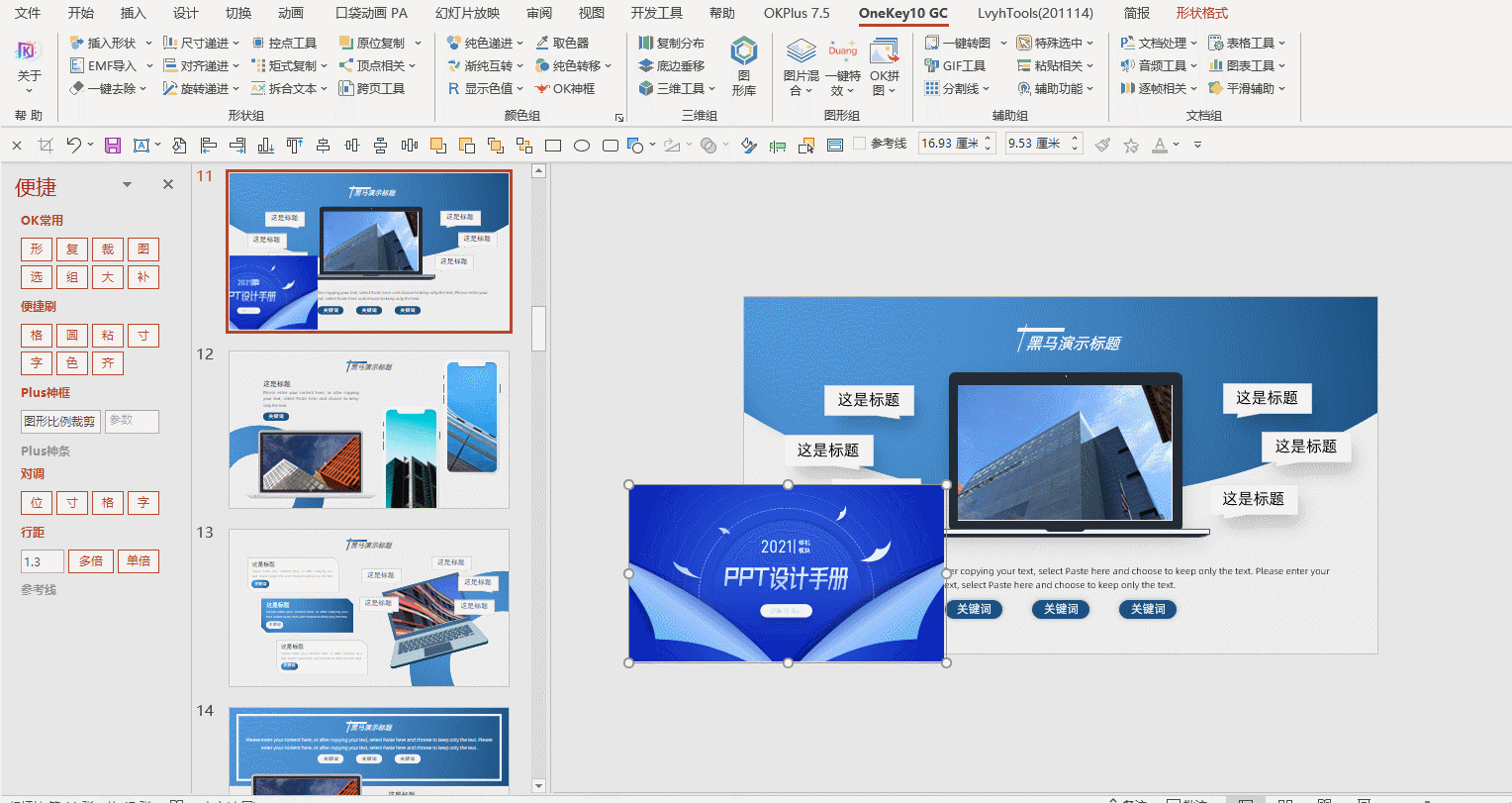1512x803 pixels.
Task: Click the 取色器 color picker tool
Action: pos(562,43)
